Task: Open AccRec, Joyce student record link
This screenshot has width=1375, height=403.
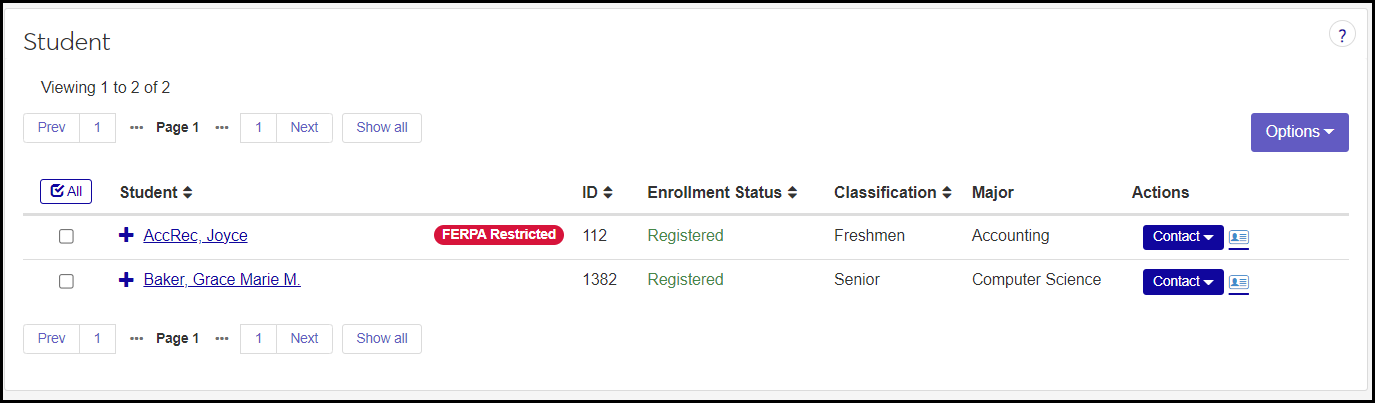Action: coord(195,236)
